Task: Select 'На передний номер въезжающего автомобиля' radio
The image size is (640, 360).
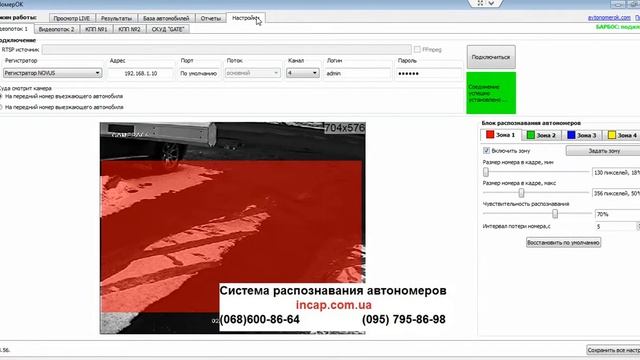Action: click(x=1, y=96)
